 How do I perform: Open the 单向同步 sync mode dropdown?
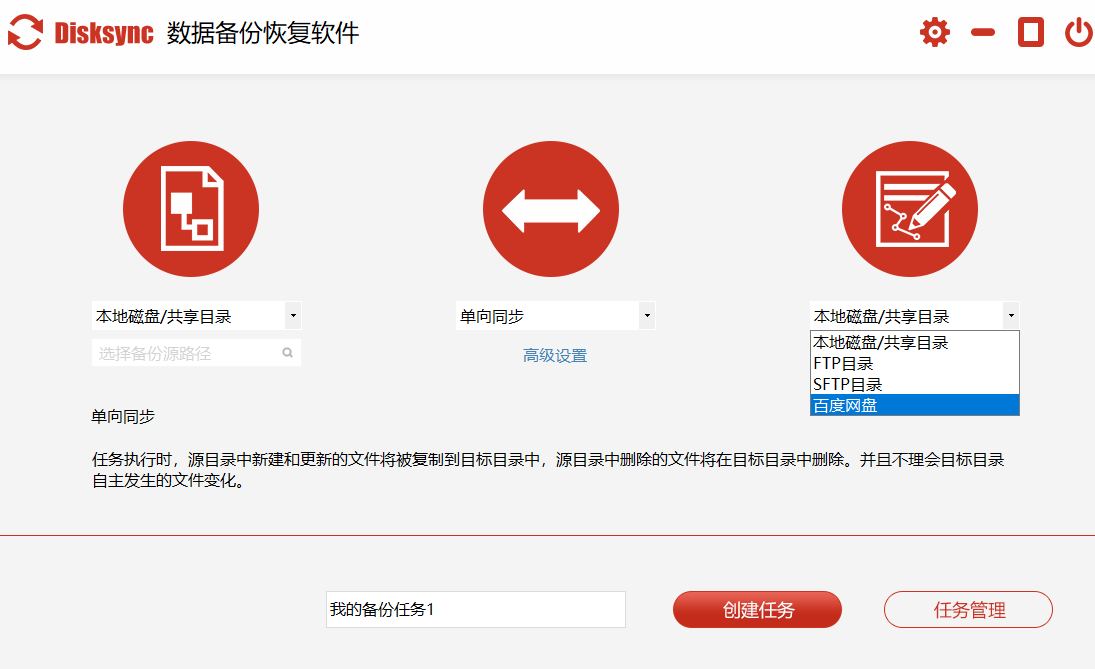pyautogui.click(x=647, y=316)
